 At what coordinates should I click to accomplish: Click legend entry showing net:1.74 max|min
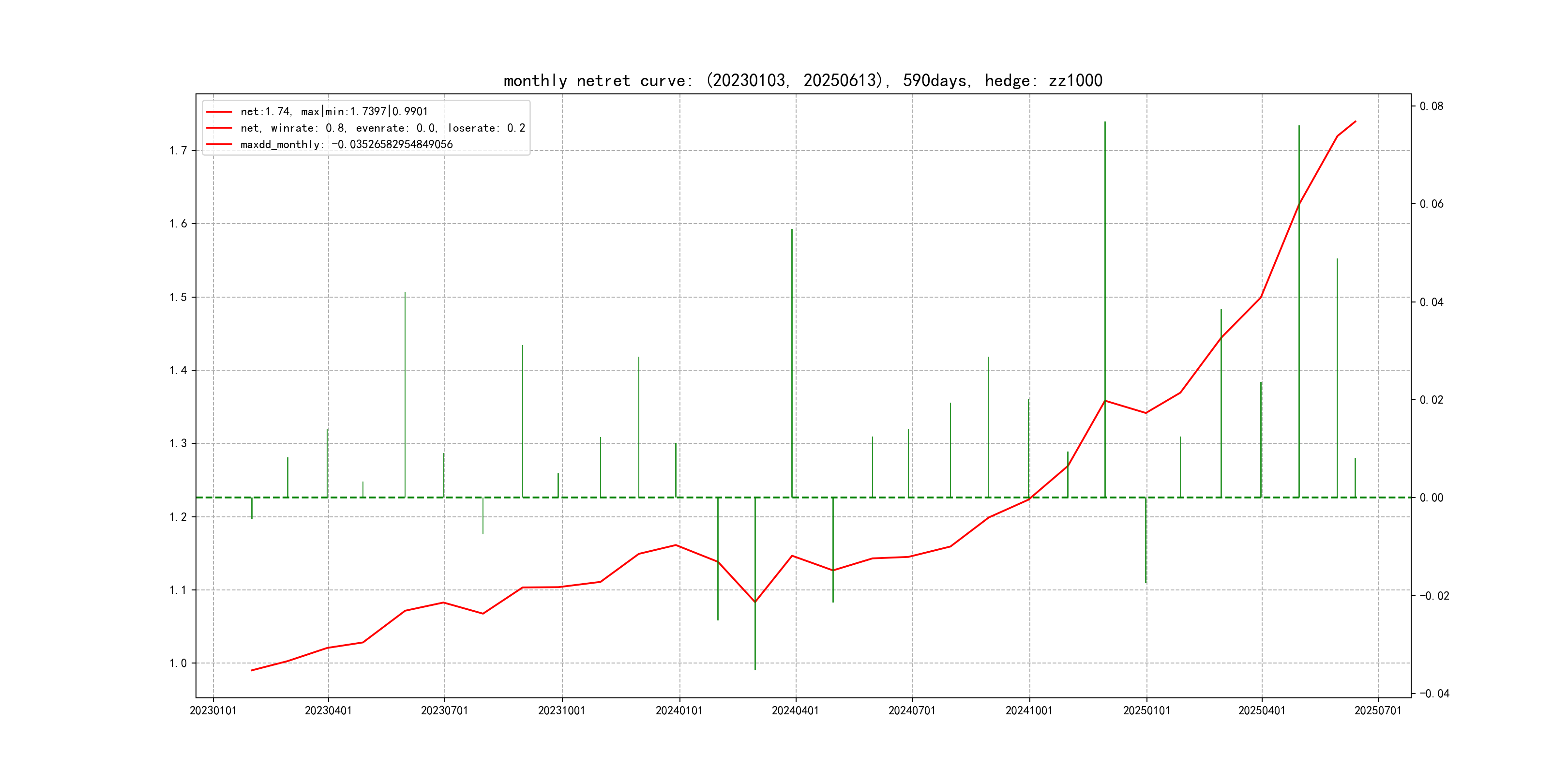(333, 111)
